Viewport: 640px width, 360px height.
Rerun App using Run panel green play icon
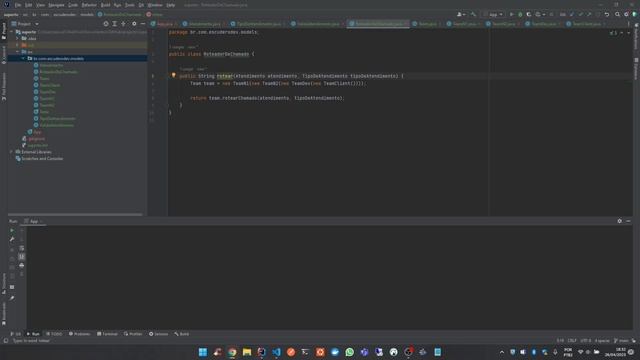pos(12,230)
